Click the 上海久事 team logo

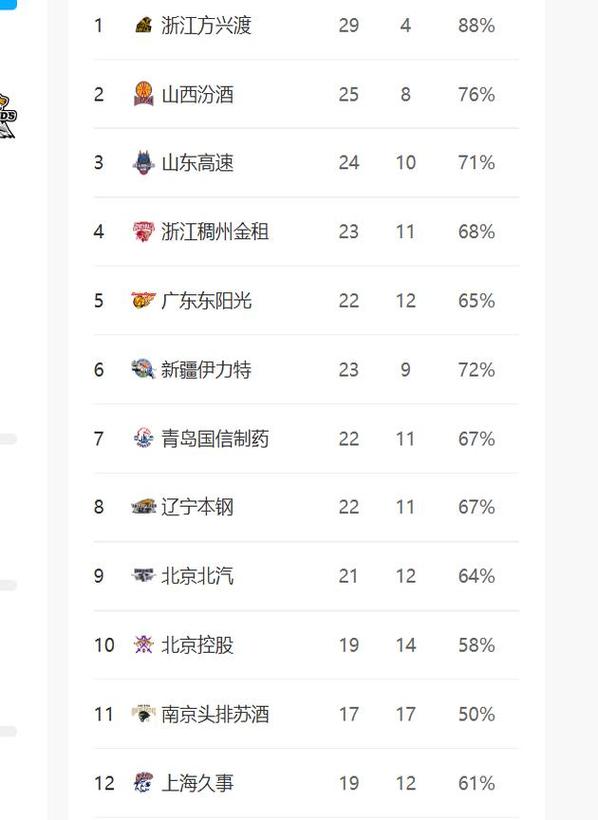141,783
